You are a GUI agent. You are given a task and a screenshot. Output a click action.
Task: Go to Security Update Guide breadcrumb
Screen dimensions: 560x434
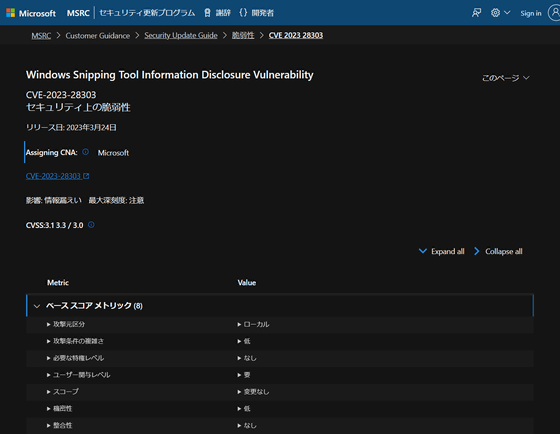pos(181,35)
